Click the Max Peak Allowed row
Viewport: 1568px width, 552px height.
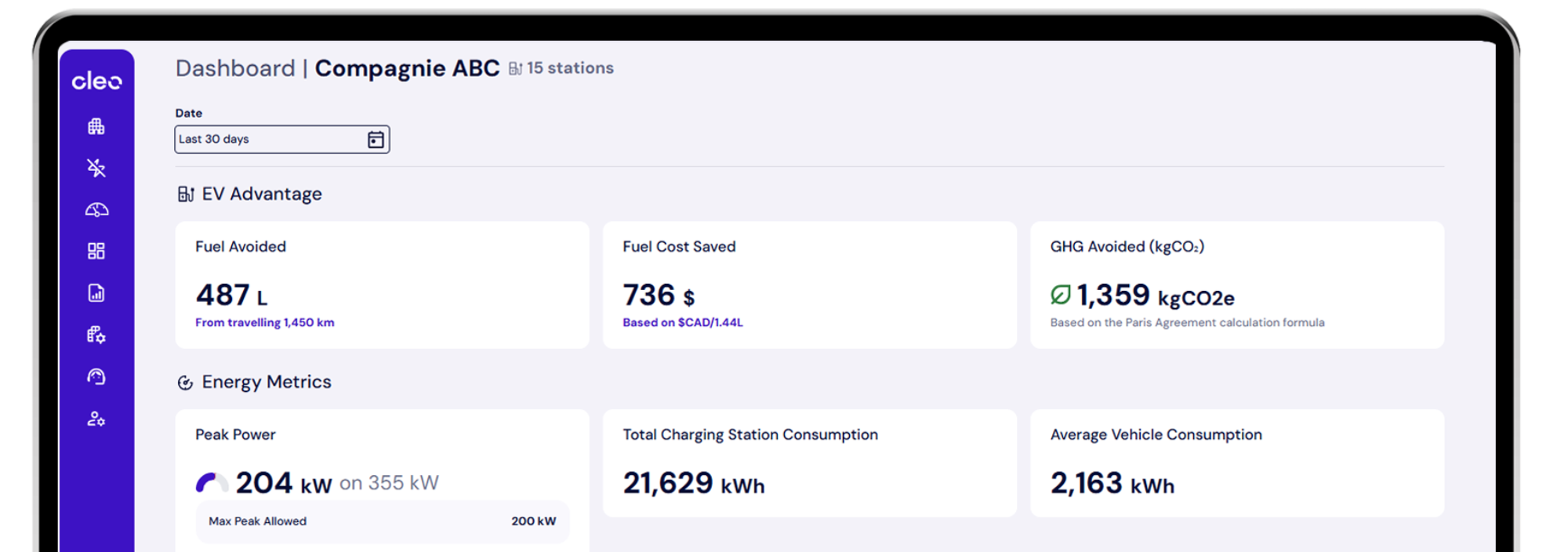coord(383,521)
